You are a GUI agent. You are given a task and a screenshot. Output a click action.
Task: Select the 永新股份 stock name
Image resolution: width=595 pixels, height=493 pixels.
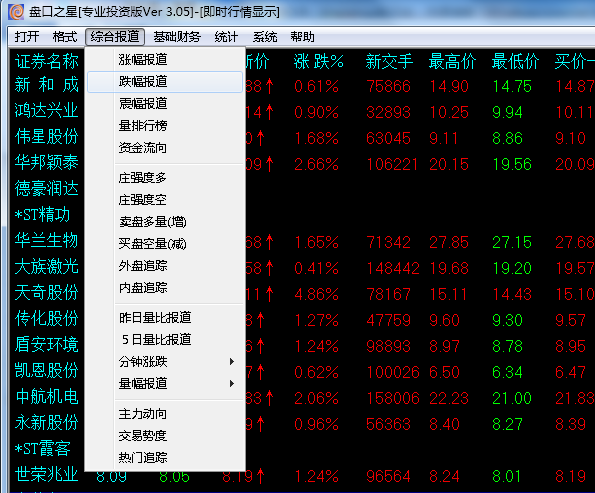(x=46, y=422)
